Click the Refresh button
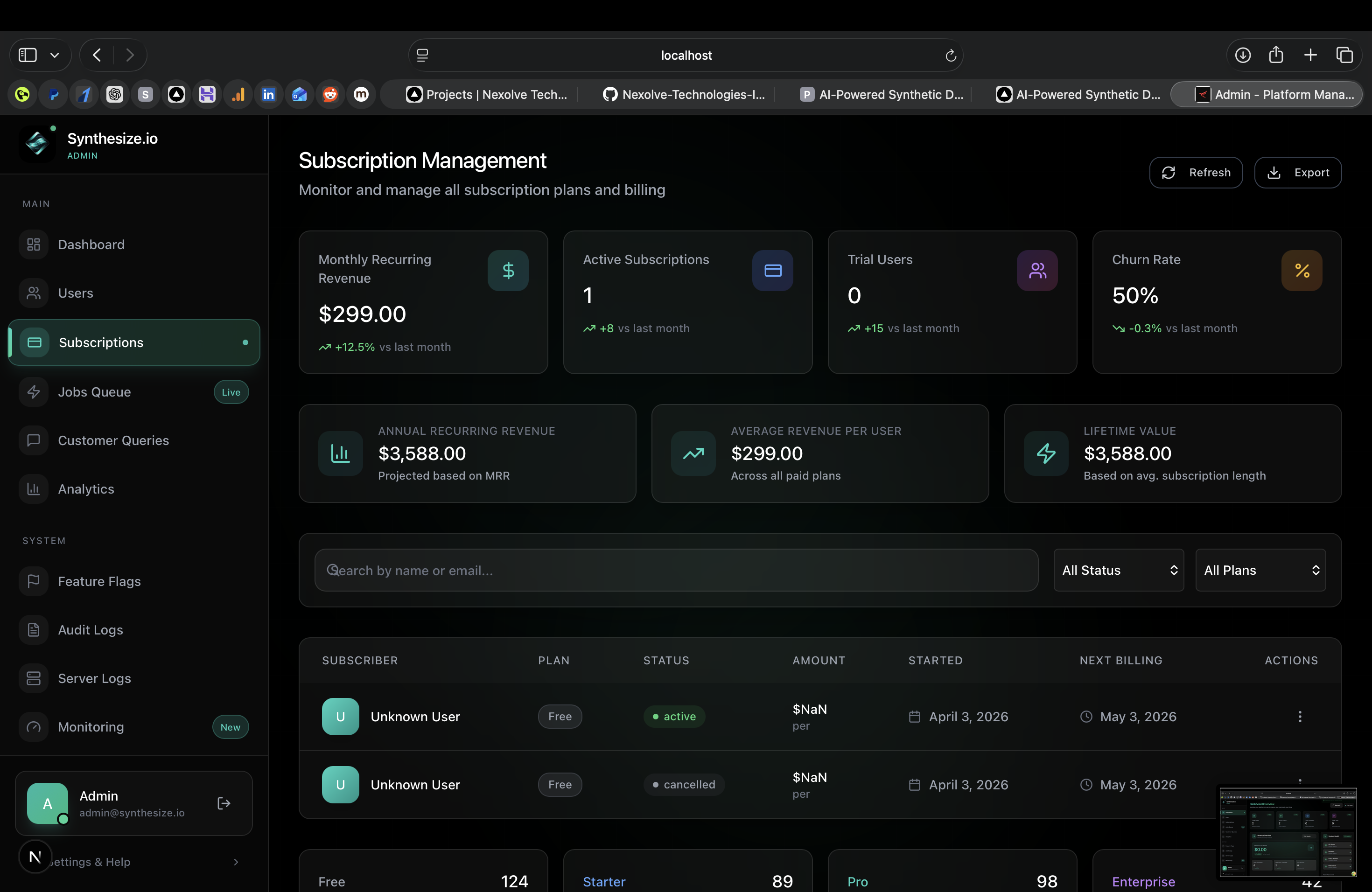Viewport: 1372px width, 892px height. [1196, 172]
